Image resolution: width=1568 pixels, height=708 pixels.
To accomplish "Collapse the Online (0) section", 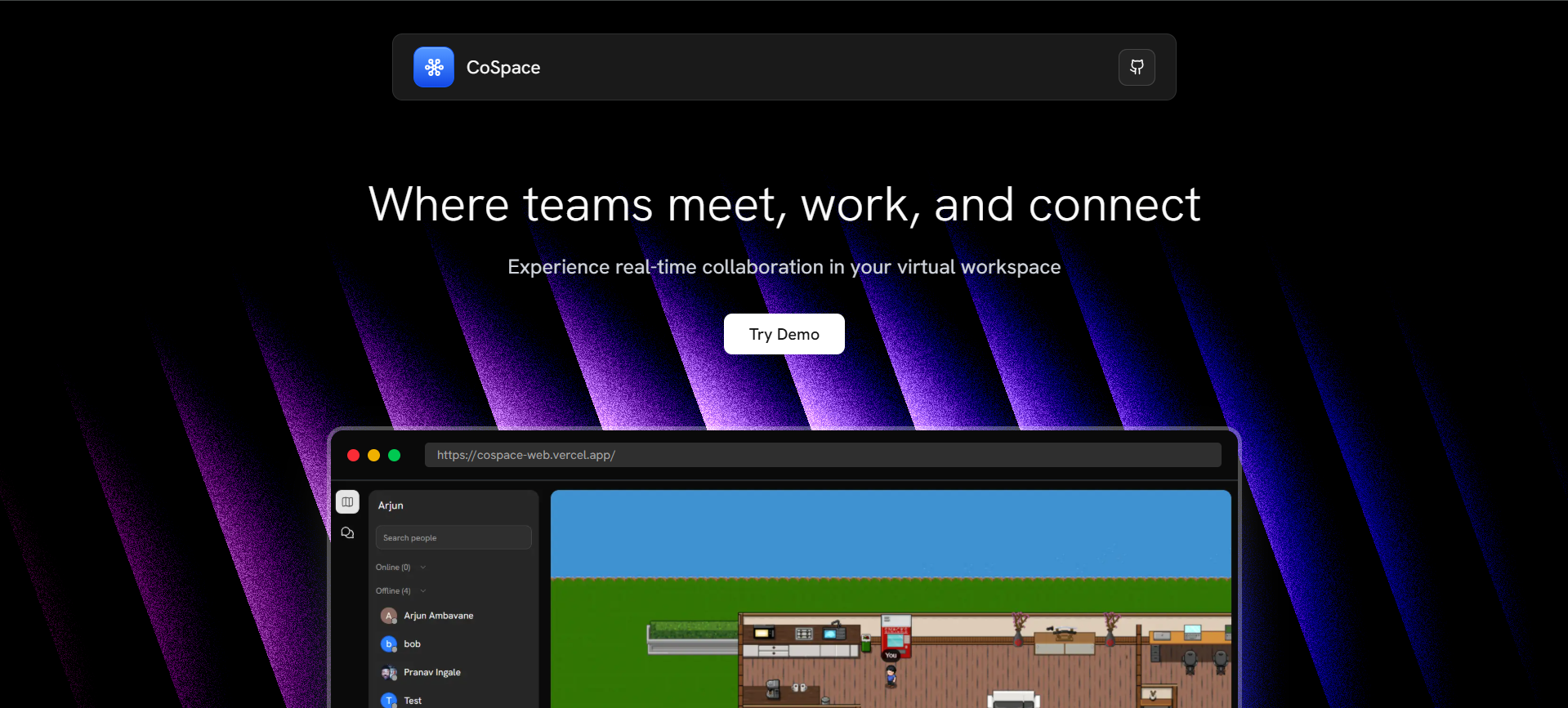I will tap(422, 568).
